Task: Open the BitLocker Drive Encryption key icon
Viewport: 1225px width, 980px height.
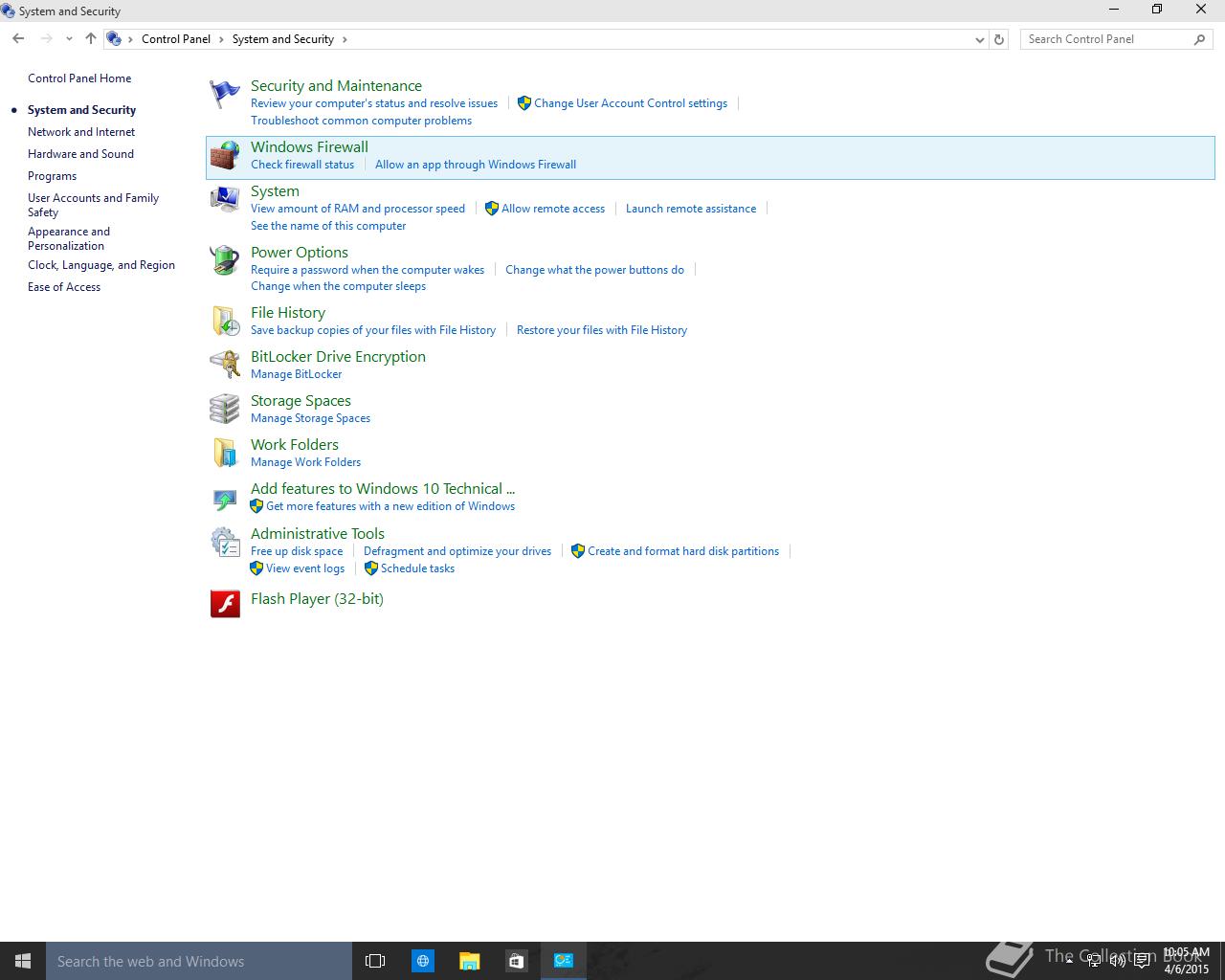Action: click(x=225, y=365)
